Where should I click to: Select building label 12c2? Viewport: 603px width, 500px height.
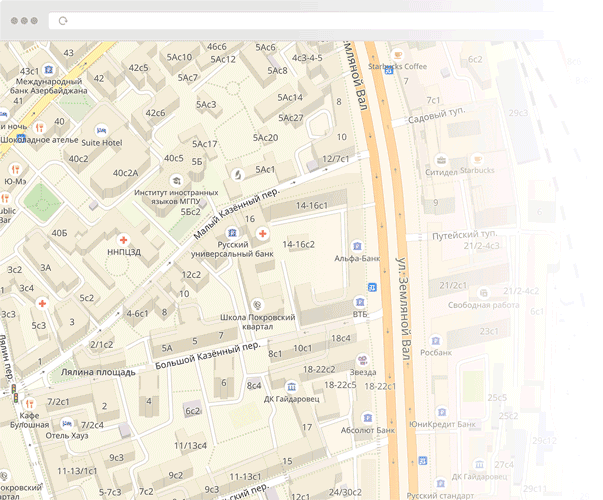tap(191, 275)
